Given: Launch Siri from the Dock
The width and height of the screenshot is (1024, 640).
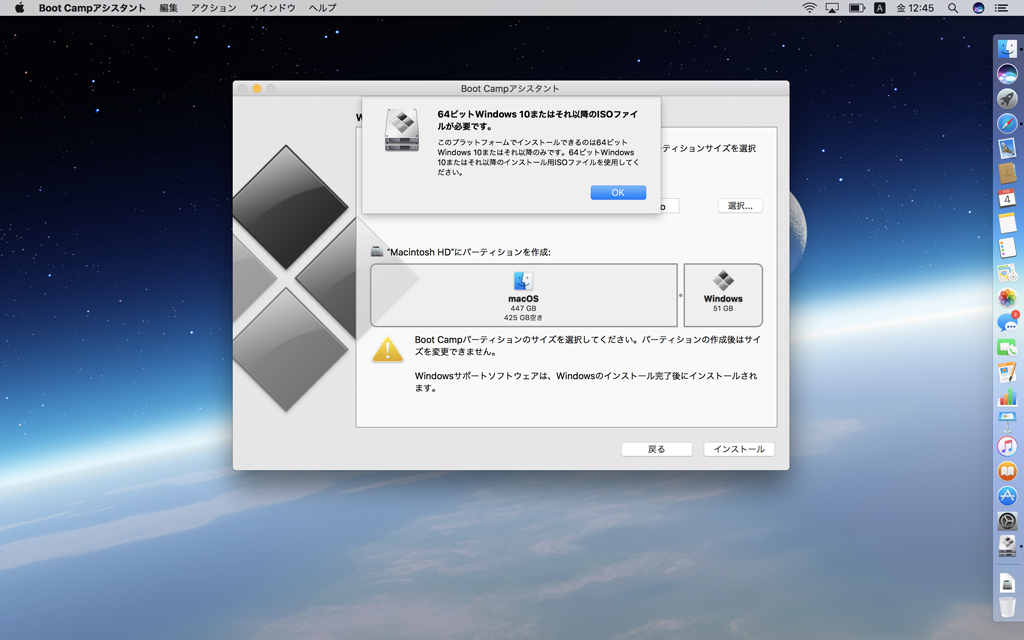Looking at the screenshot, I should click(x=1007, y=74).
